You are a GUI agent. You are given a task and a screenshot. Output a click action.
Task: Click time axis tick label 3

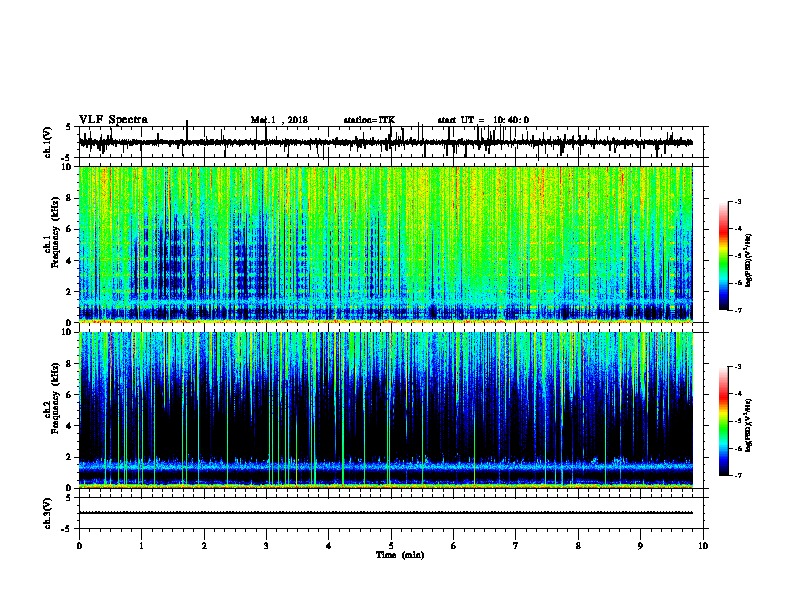(266, 546)
